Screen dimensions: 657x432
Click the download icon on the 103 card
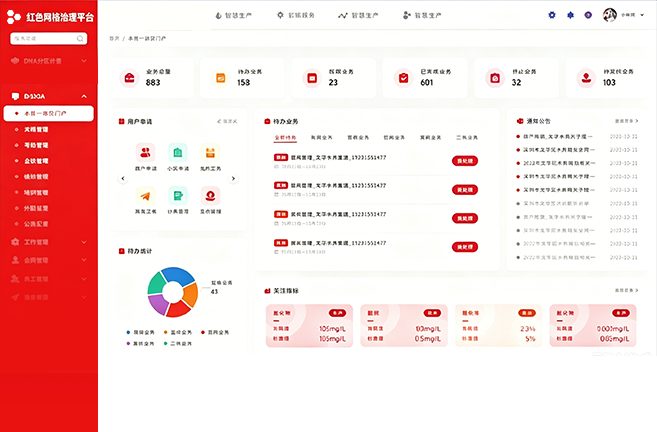[x=586, y=78]
